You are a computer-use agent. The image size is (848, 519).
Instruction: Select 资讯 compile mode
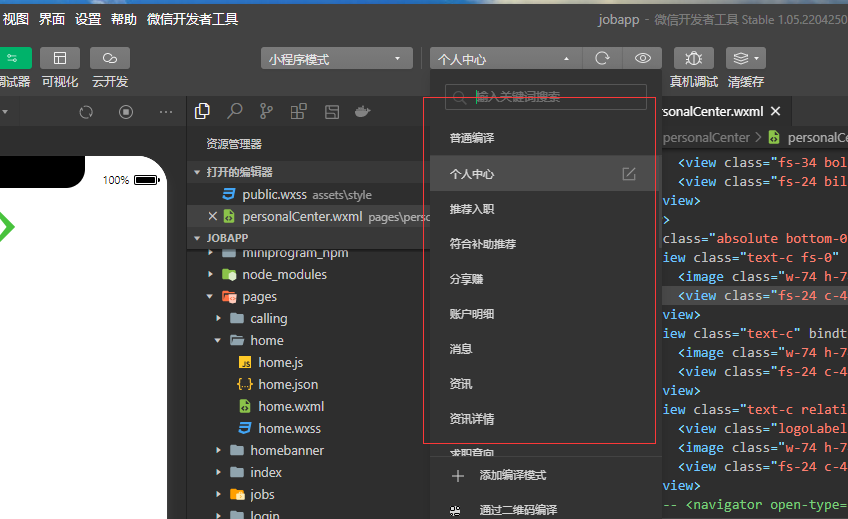pyautogui.click(x=546, y=384)
